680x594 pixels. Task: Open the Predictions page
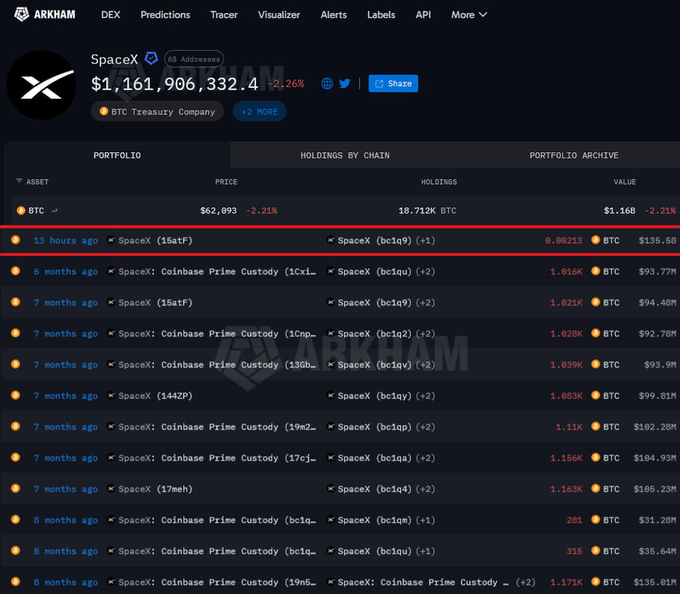click(x=165, y=15)
